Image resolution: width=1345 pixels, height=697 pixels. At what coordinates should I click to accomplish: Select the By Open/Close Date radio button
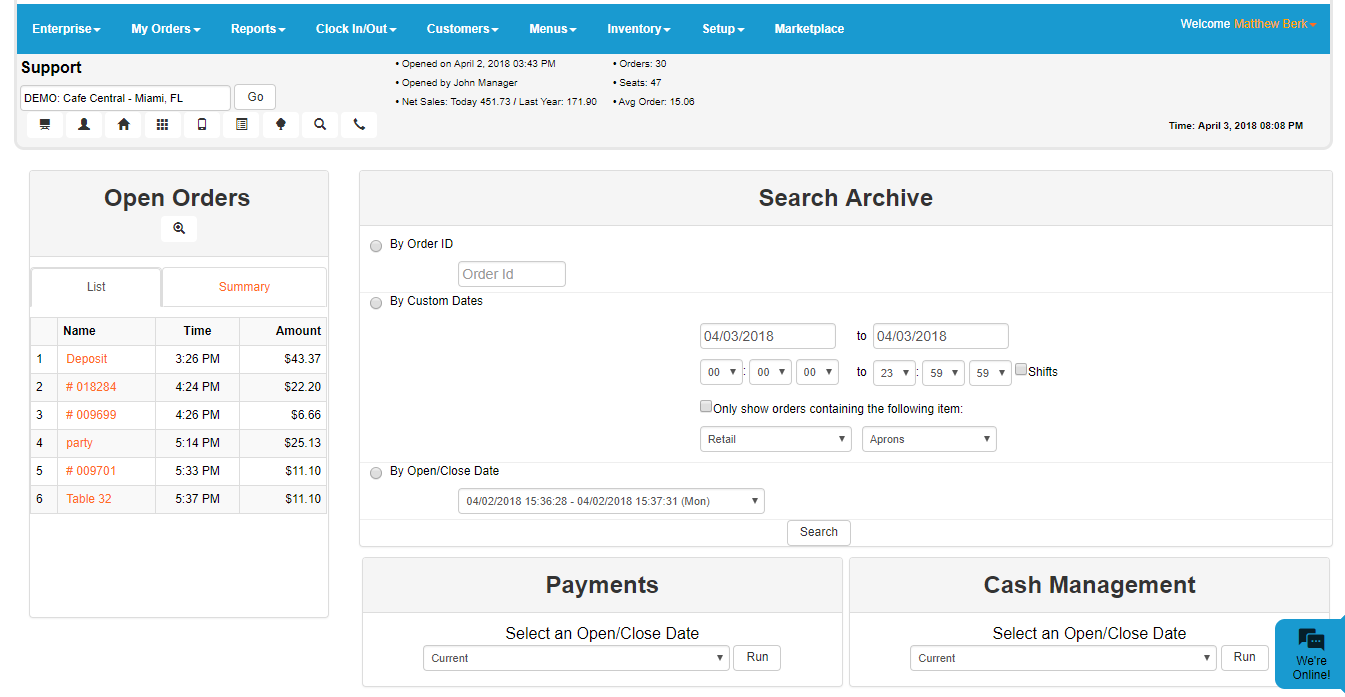pyautogui.click(x=376, y=473)
